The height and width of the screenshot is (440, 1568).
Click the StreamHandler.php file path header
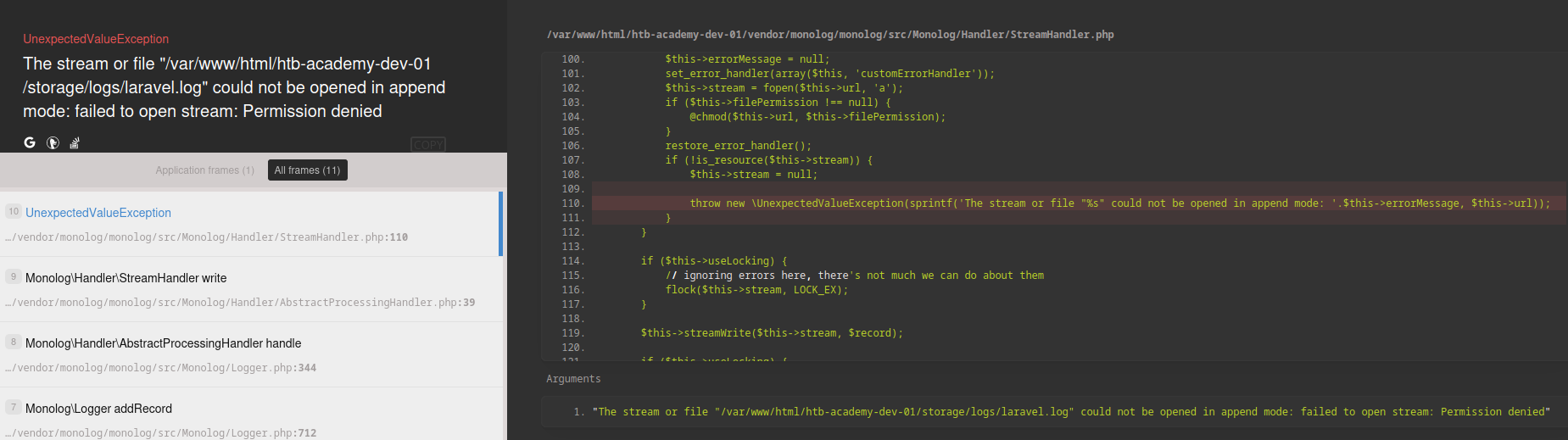(x=830, y=35)
